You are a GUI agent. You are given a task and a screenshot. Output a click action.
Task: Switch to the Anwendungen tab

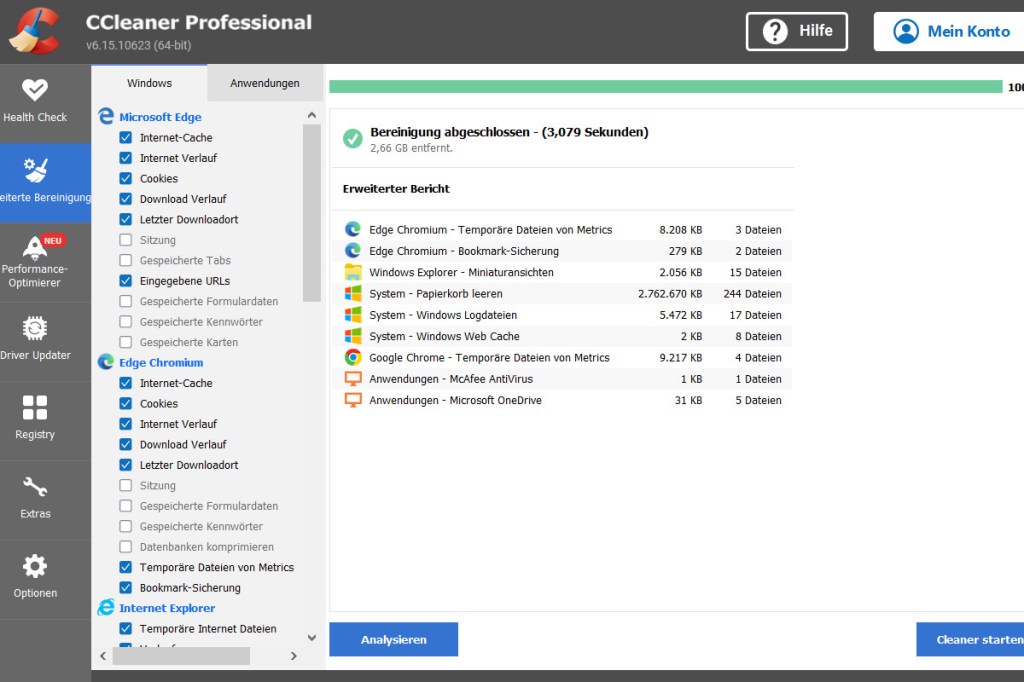click(x=265, y=83)
